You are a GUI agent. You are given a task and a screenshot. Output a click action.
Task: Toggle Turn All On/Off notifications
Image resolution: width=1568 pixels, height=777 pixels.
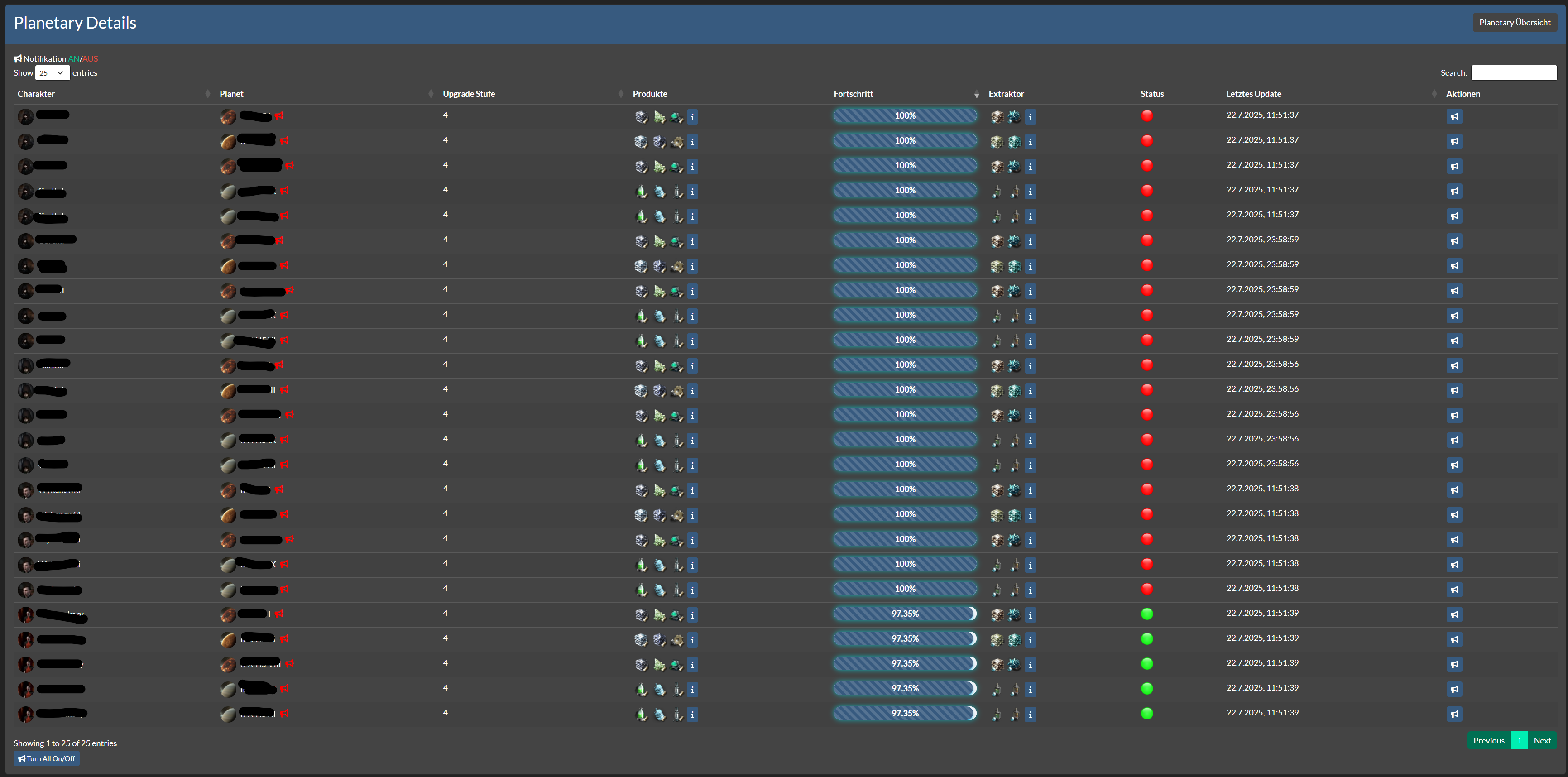47,758
